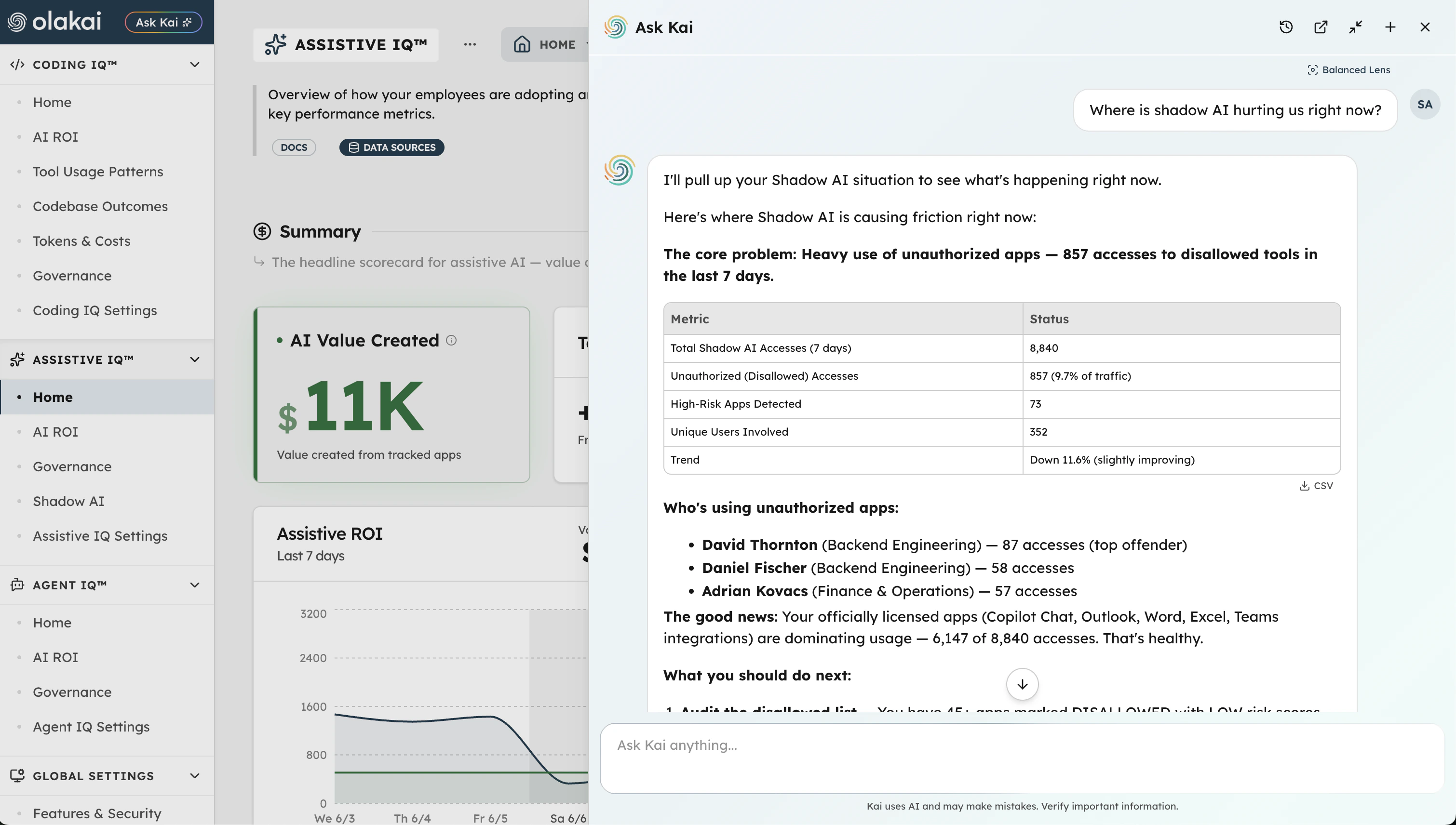
Task: Click the Ask Kai button in header
Action: [163, 22]
